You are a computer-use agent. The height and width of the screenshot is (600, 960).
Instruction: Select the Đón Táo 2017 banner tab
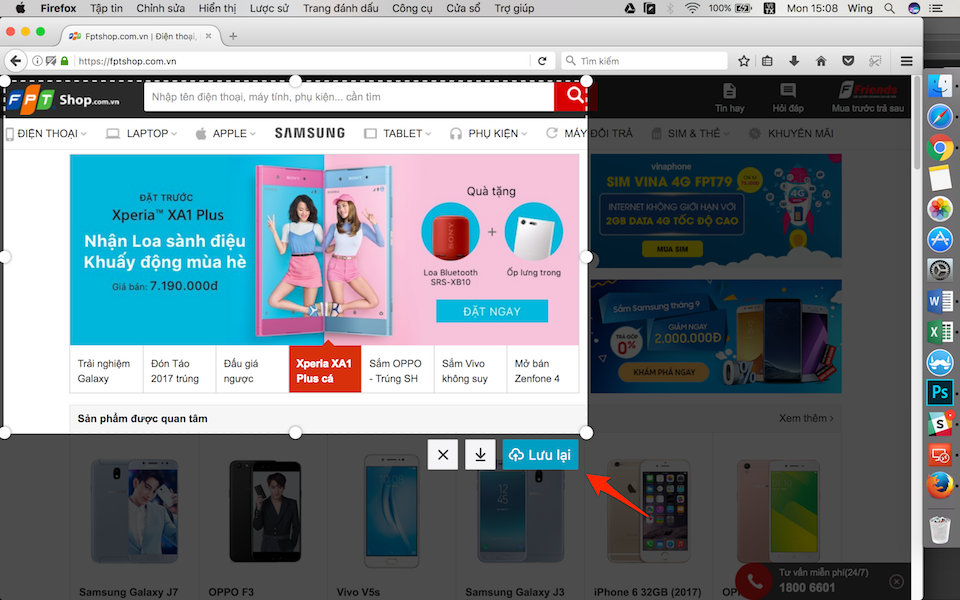click(x=179, y=370)
